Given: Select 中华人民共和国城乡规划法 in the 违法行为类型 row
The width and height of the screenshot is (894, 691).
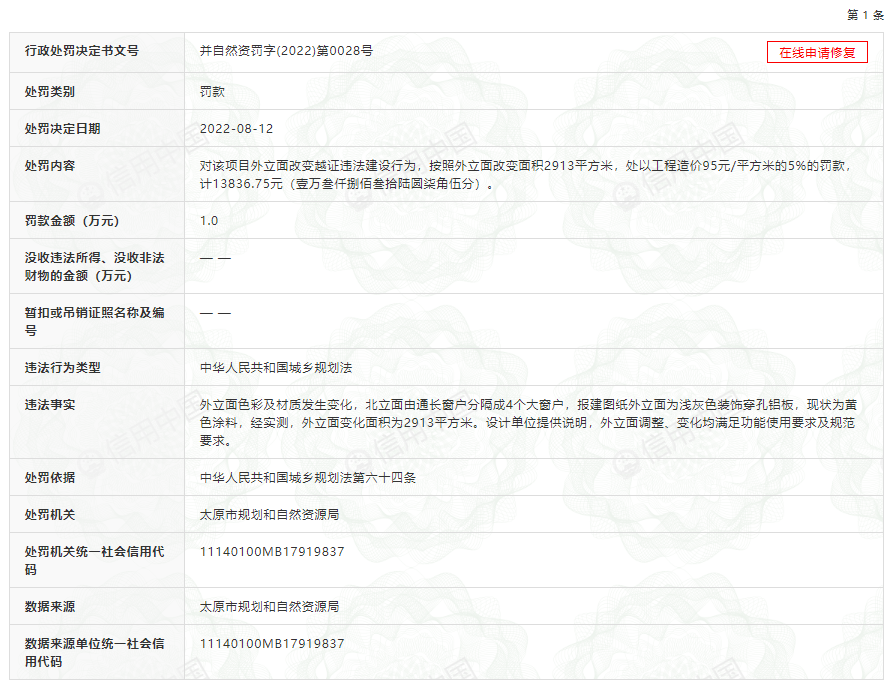Looking at the screenshot, I should click(276, 368).
